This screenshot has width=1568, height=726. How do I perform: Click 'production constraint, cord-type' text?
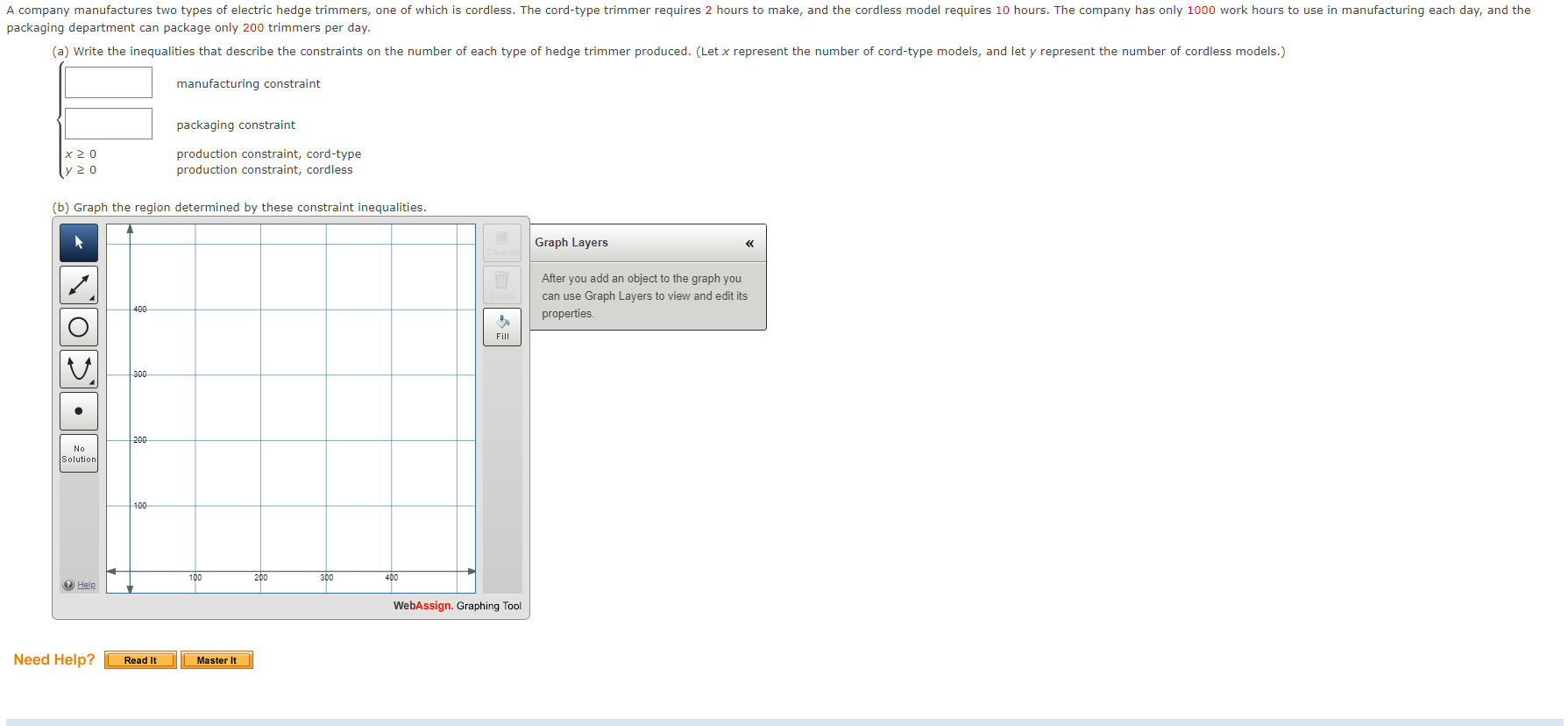pyautogui.click(x=269, y=154)
